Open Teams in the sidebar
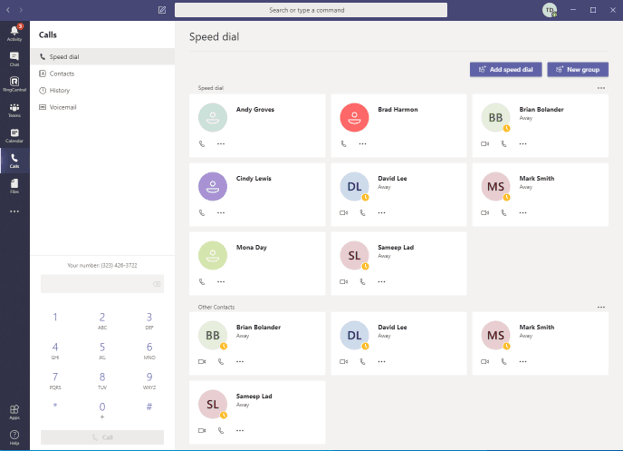This screenshot has width=623, height=451. coord(14,110)
